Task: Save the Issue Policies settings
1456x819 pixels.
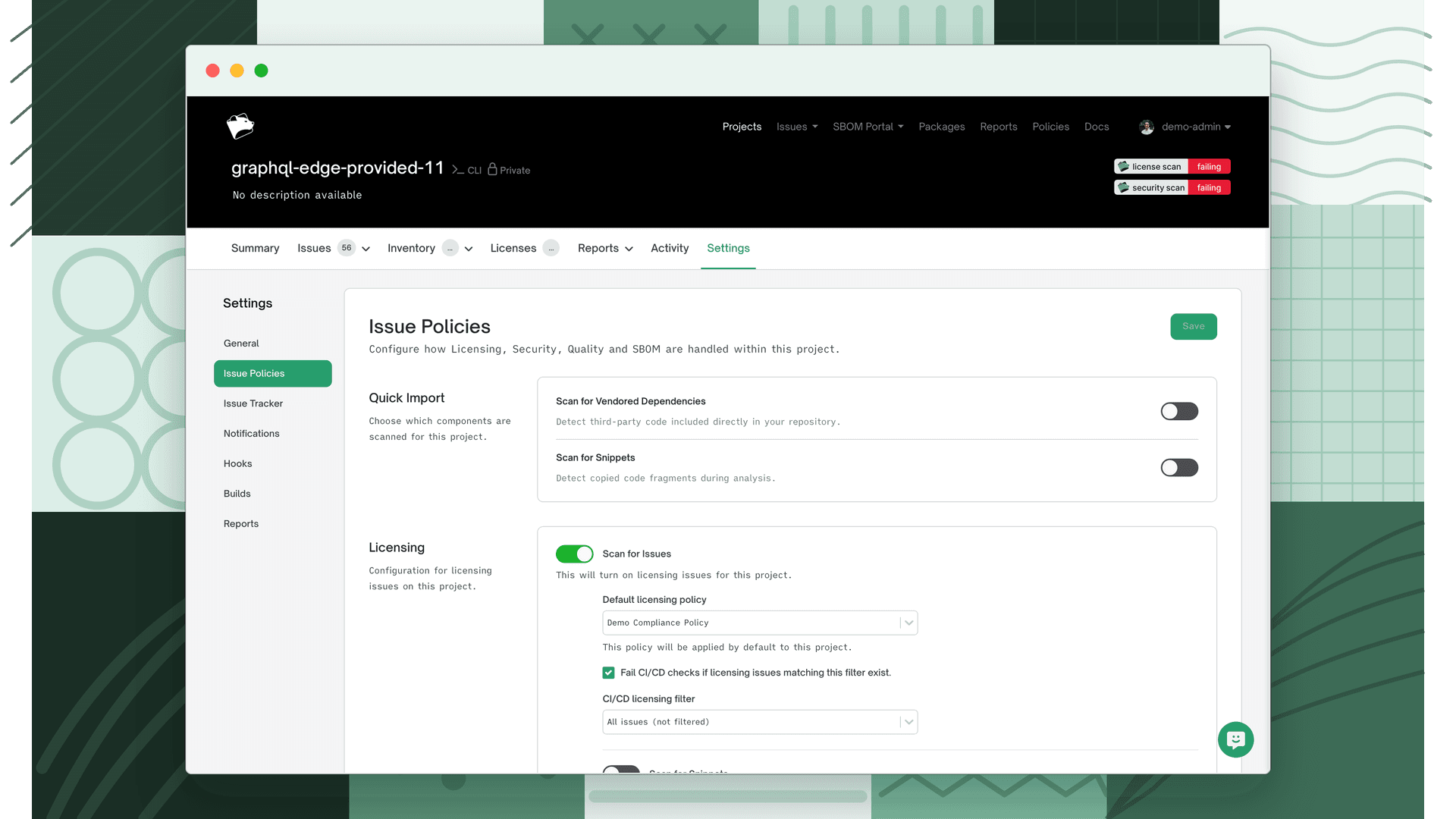Action: 1194,327
